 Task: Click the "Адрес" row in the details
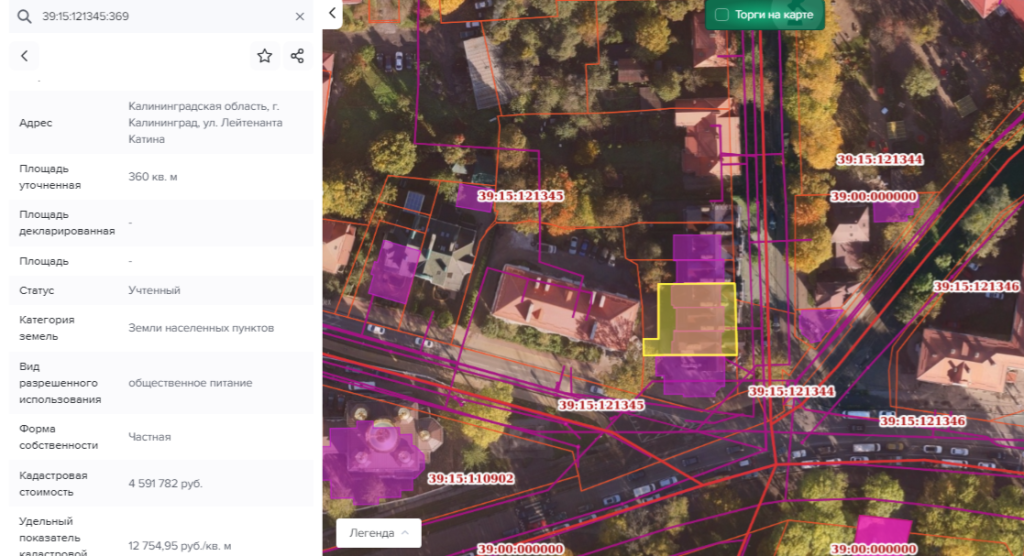point(160,123)
